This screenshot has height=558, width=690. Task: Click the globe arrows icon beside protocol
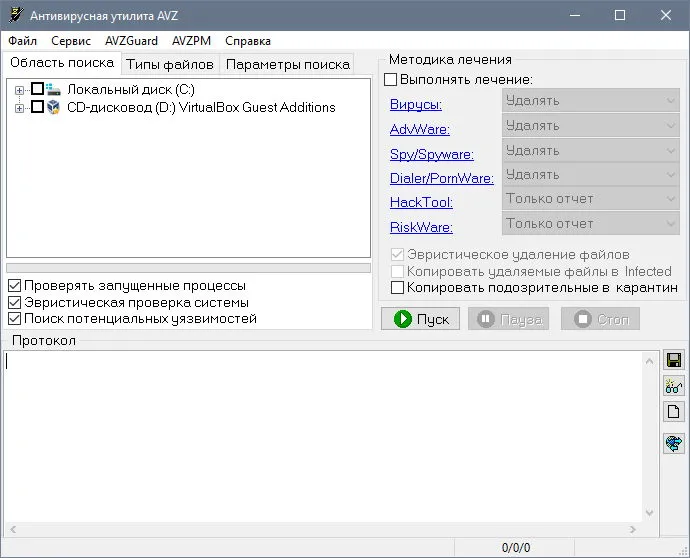click(674, 443)
